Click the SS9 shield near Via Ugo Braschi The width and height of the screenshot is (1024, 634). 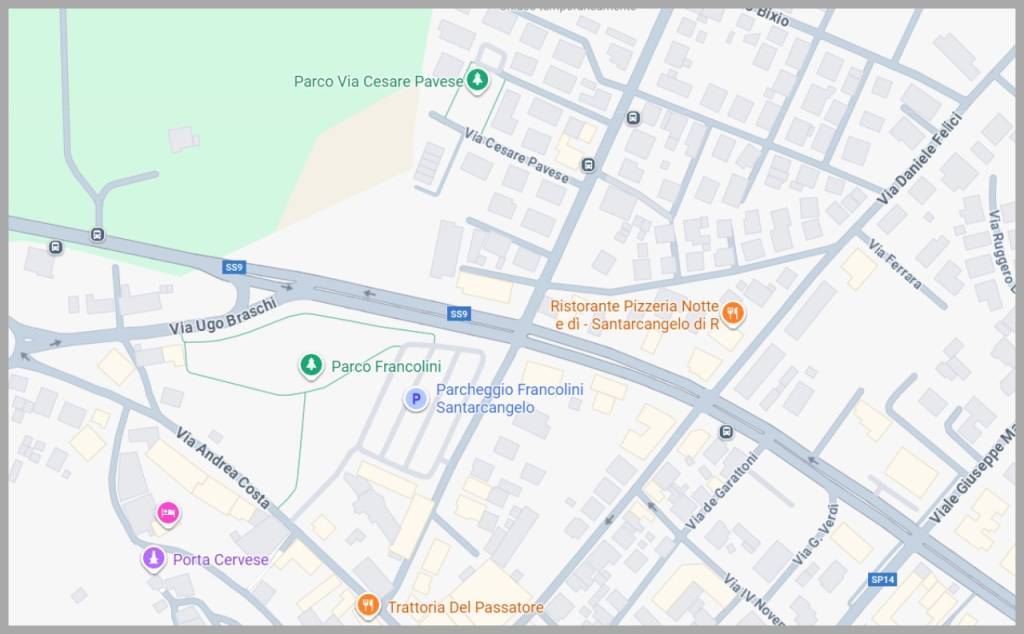(234, 267)
